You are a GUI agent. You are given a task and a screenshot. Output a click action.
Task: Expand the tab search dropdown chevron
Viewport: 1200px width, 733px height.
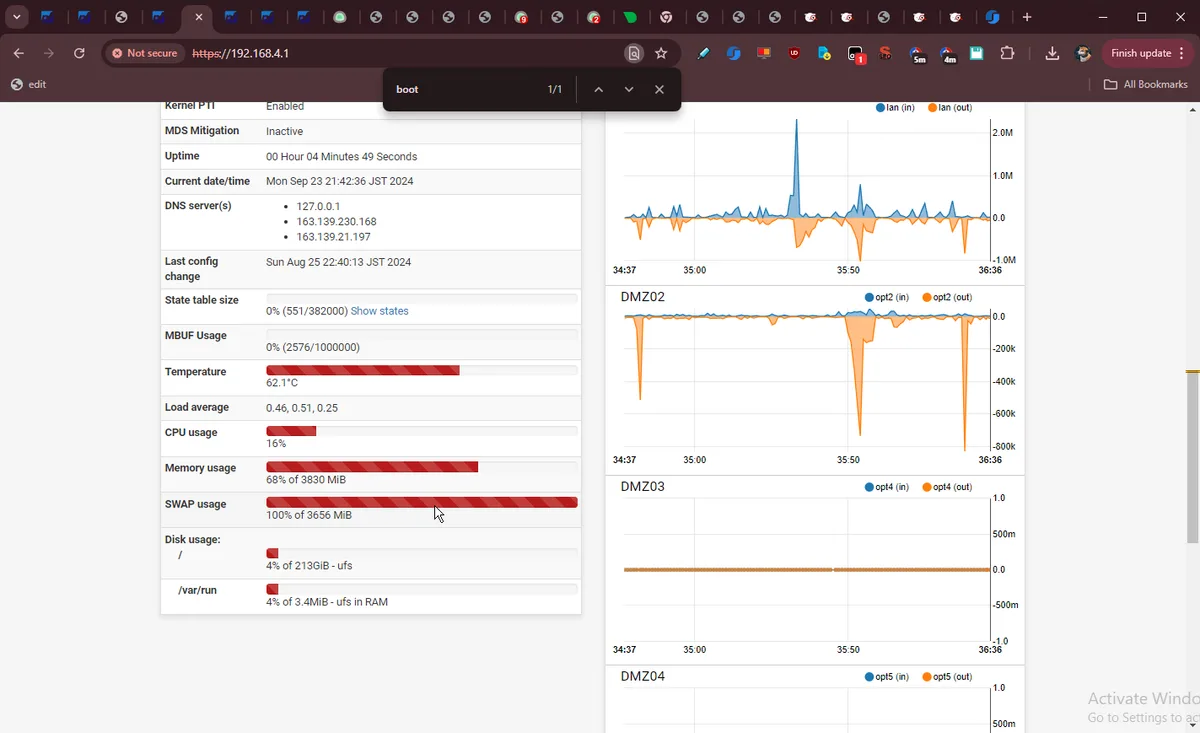coord(17,17)
